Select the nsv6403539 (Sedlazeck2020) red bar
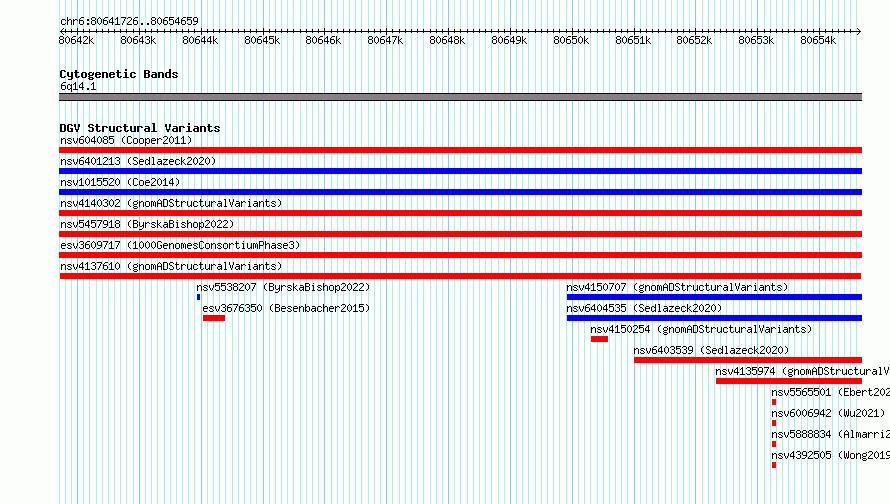This screenshot has width=890, height=504. (x=748, y=360)
